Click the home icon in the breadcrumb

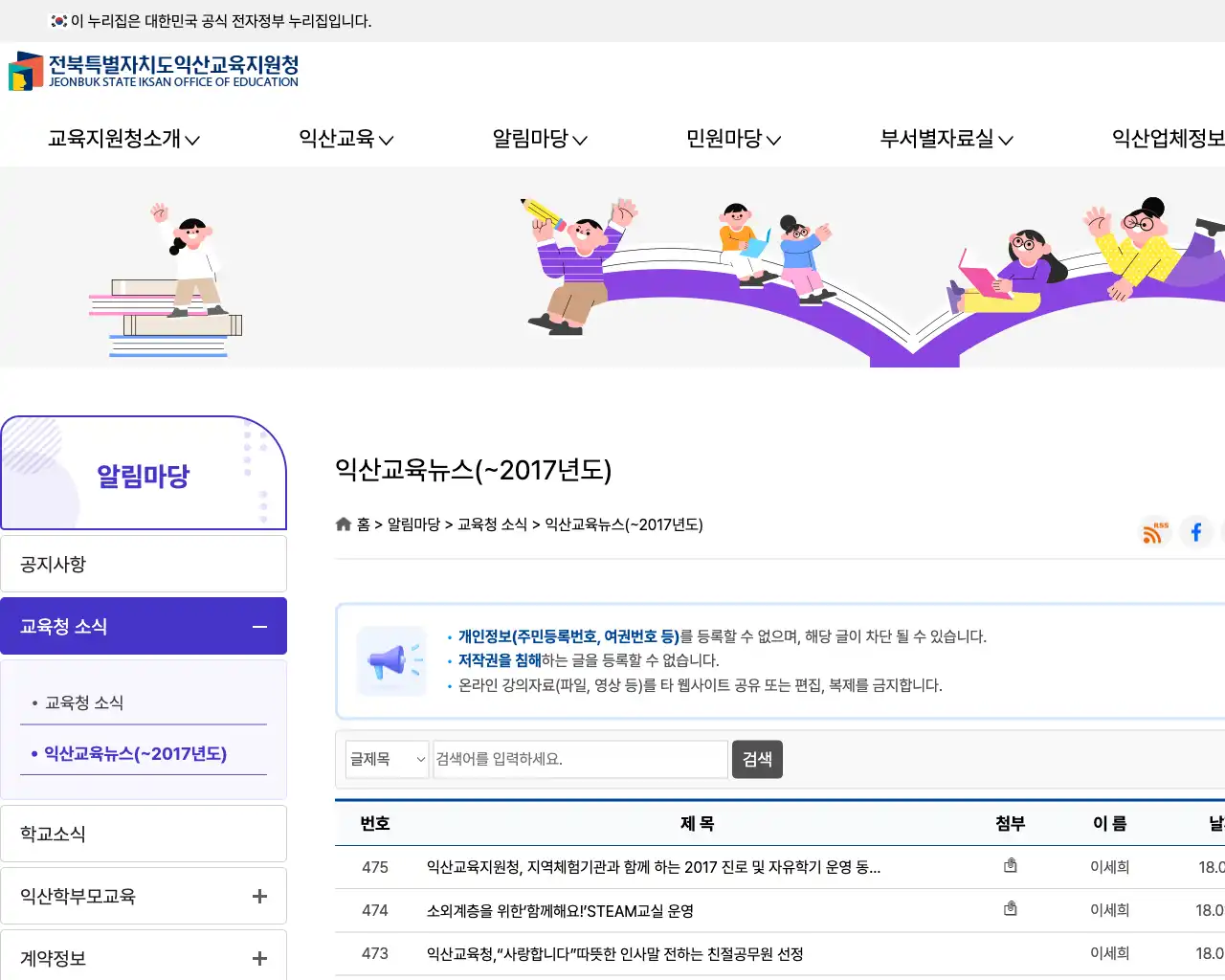[343, 523]
